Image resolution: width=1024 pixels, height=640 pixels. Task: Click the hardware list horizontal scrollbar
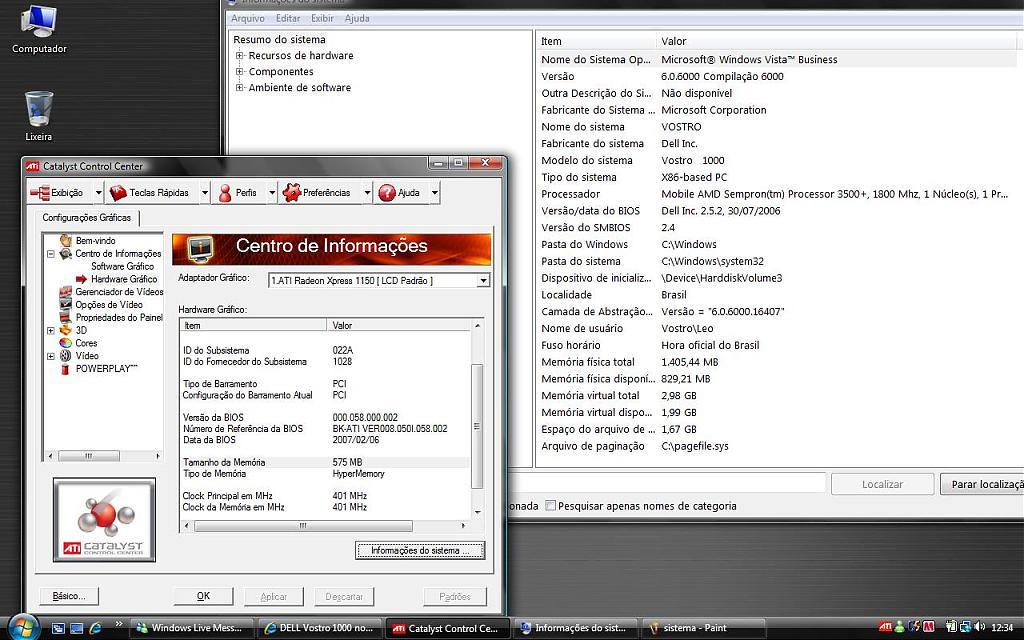[303, 525]
